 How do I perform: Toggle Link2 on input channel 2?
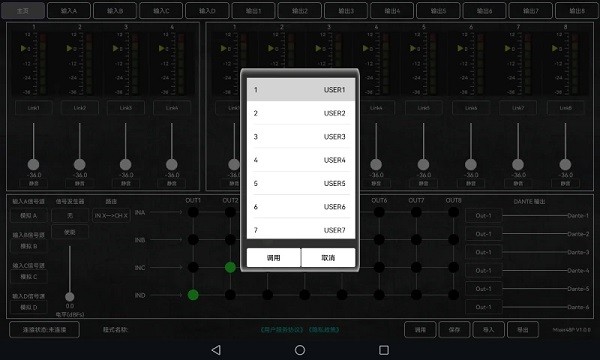tap(80, 108)
